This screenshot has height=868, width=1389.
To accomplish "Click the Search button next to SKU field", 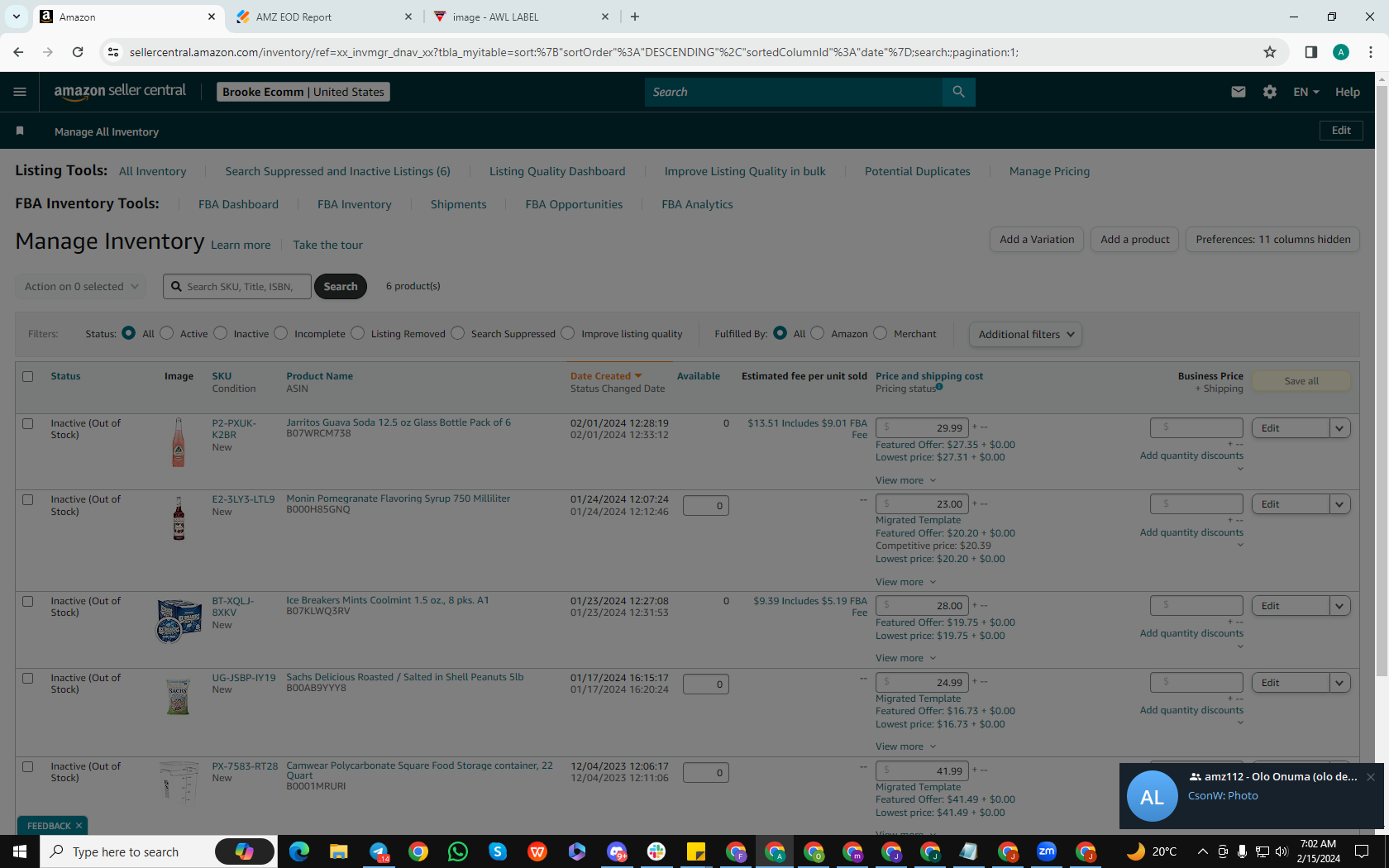I will 341,286.
